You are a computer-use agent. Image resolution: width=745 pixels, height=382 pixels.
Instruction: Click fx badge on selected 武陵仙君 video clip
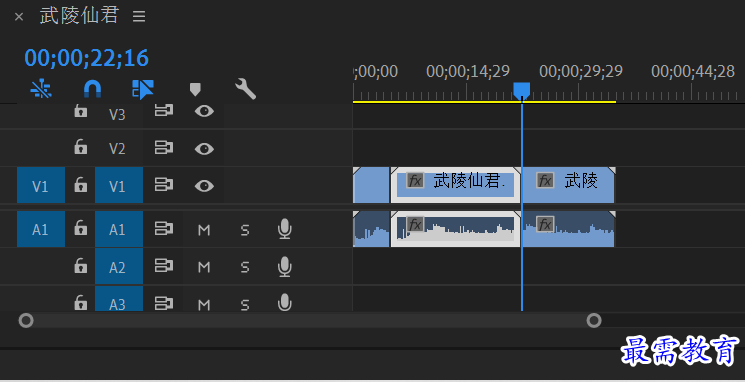[x=415, y=181]
